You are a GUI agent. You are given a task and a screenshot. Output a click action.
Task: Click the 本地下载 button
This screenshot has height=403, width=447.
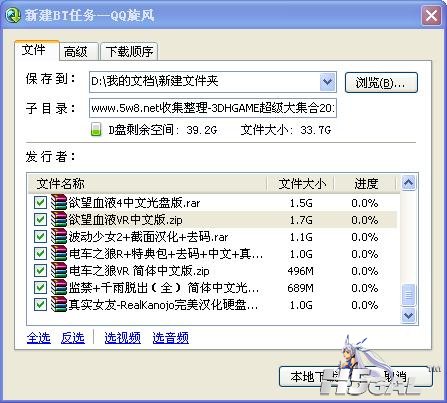pos(315,377)
